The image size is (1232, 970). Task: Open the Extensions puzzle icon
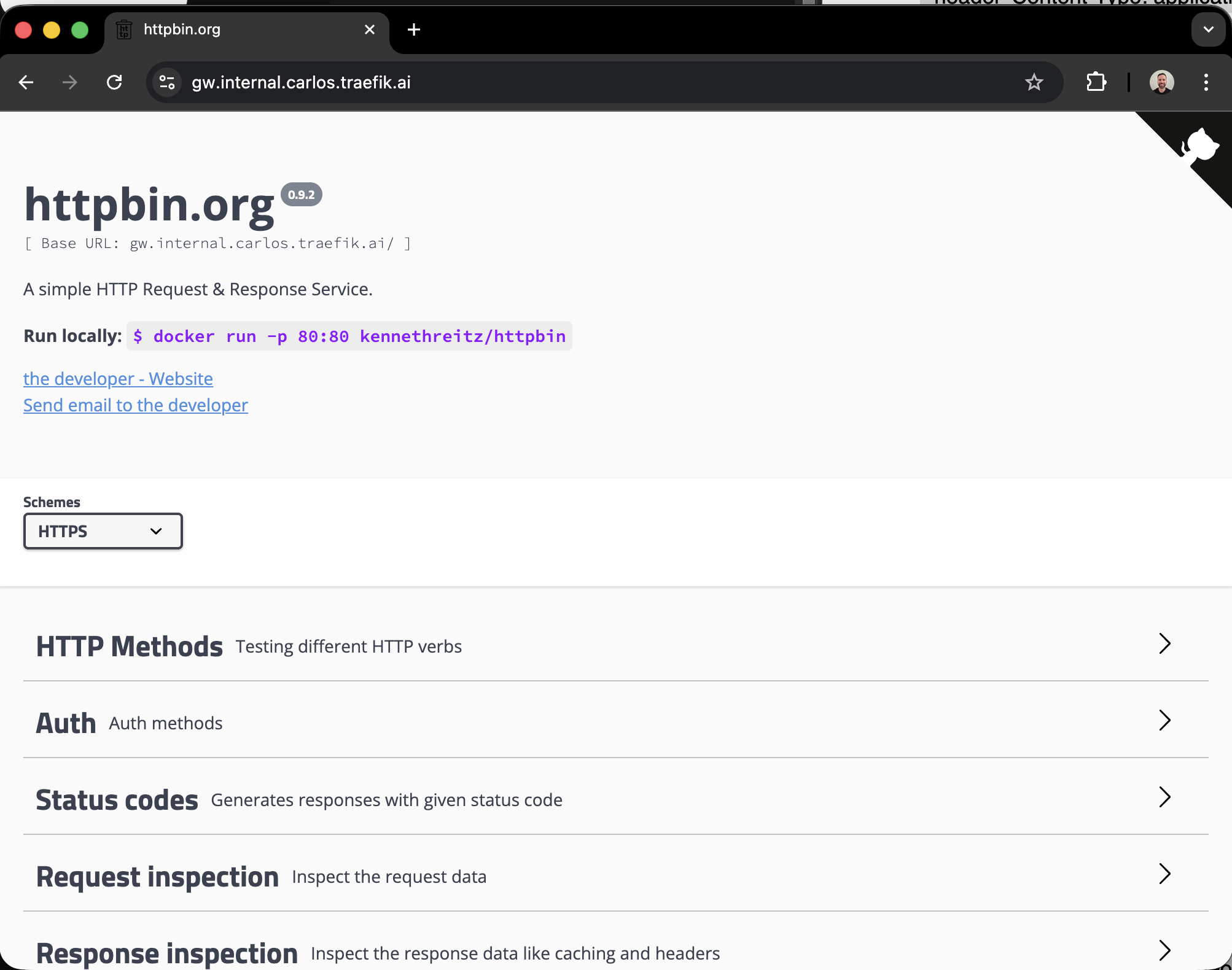(1096, 82)
